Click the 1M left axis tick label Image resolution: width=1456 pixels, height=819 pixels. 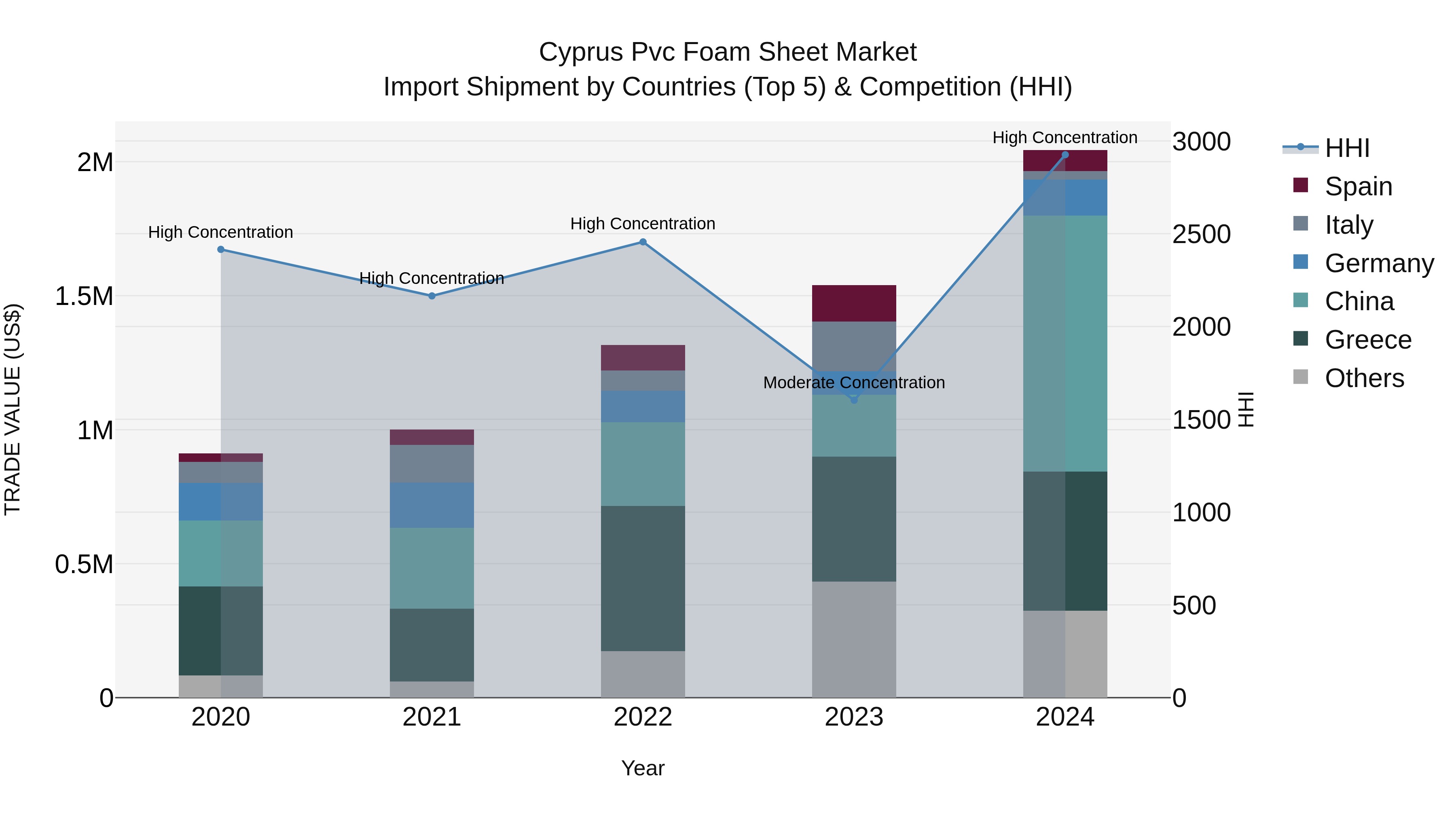click(x=95, y=430)
